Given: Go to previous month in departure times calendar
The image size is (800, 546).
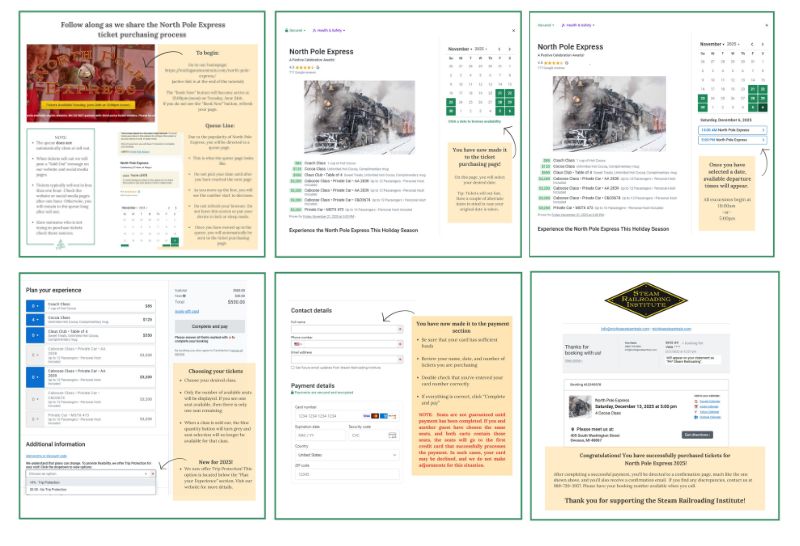Looking at the screenshot, I should point(752,44).
